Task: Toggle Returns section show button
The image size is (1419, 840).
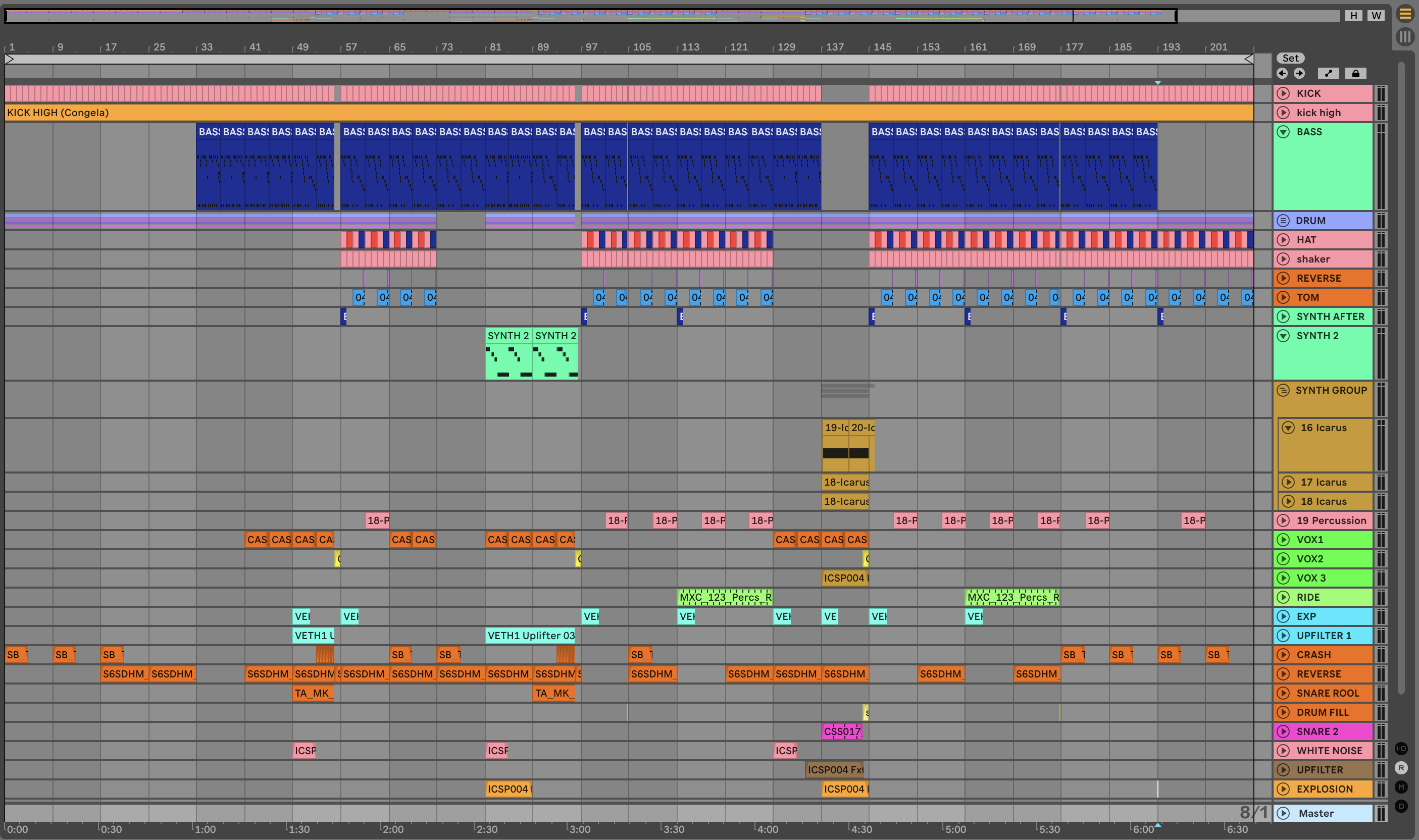Action: [x=1401, y=767]
